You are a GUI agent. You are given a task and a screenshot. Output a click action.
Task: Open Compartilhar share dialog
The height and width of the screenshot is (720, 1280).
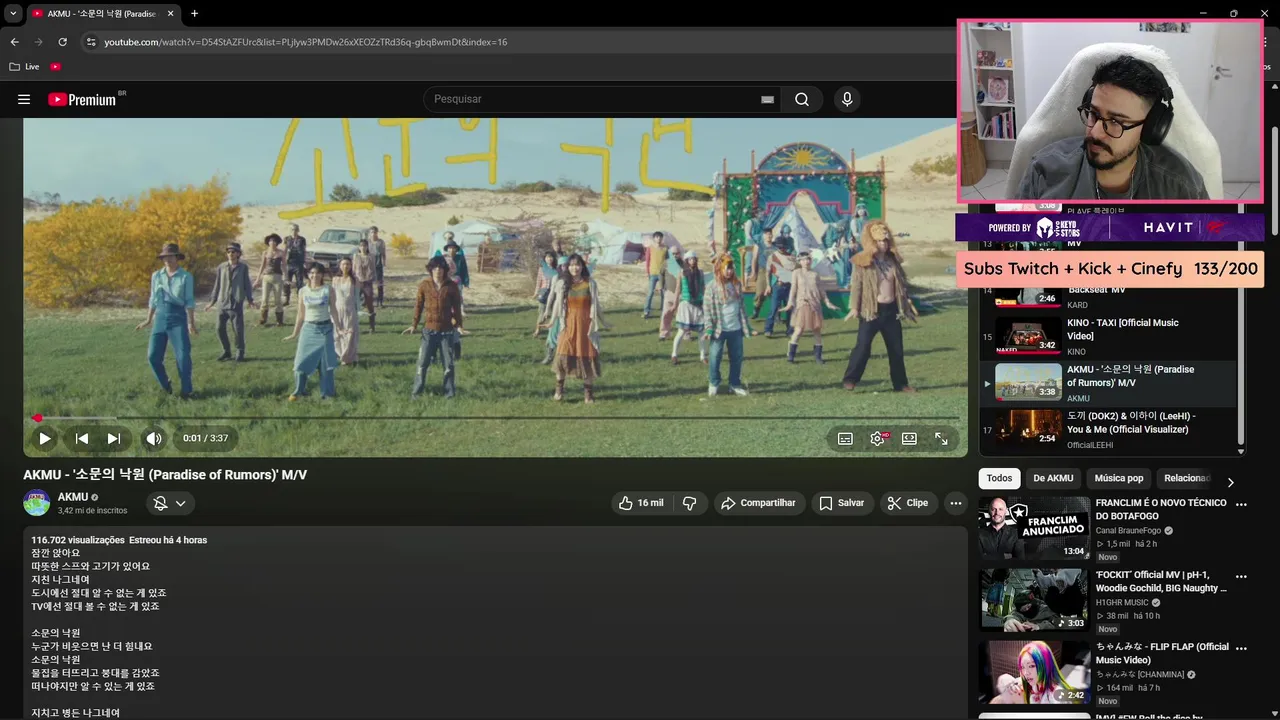point(758,503)
